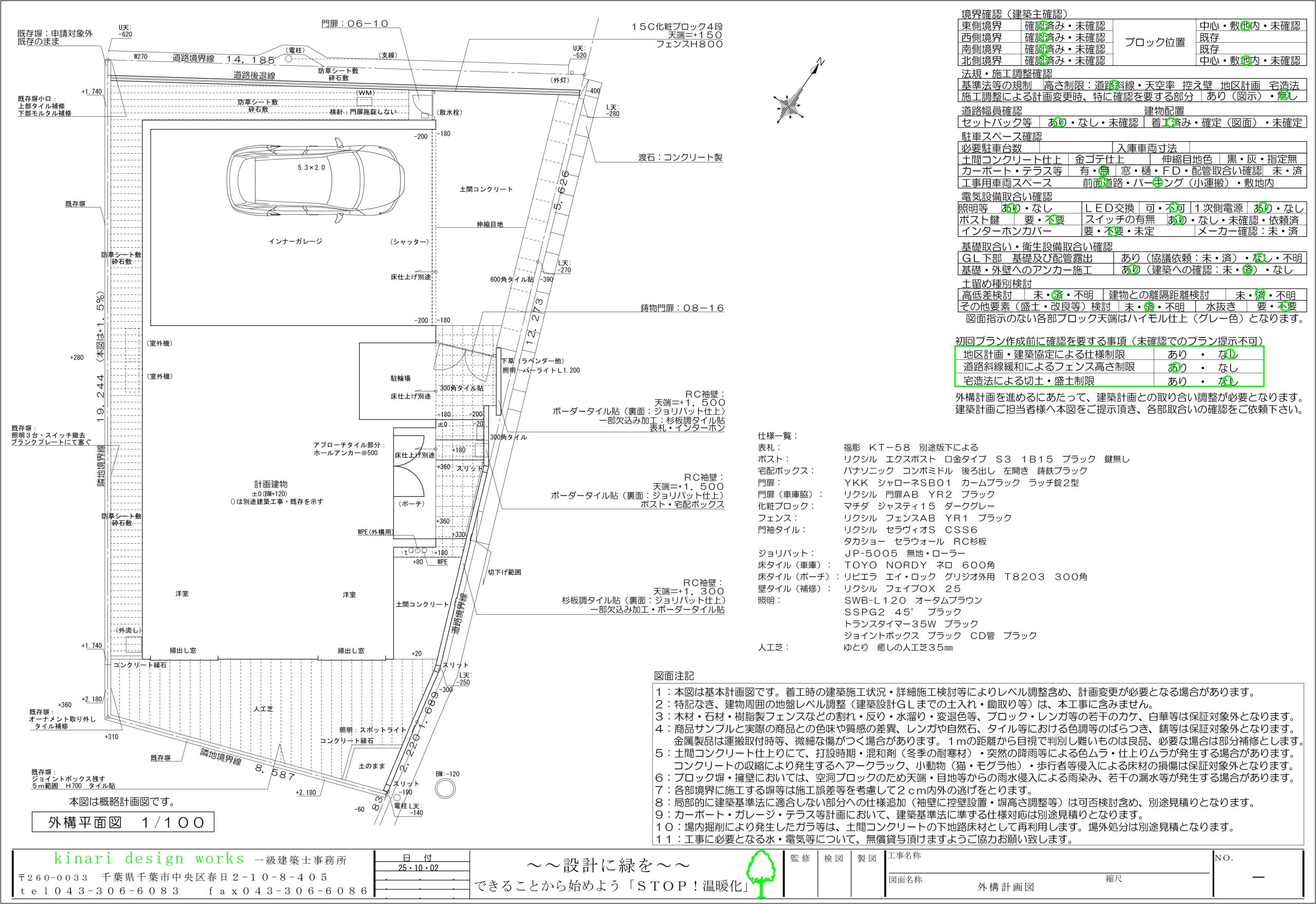Click the 駐輪場 room label on the plan
1316x904 pixels.
coord(400,377)
